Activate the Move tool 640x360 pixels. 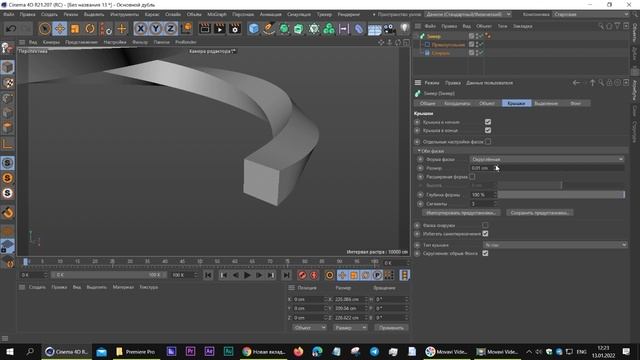[60, 29]
